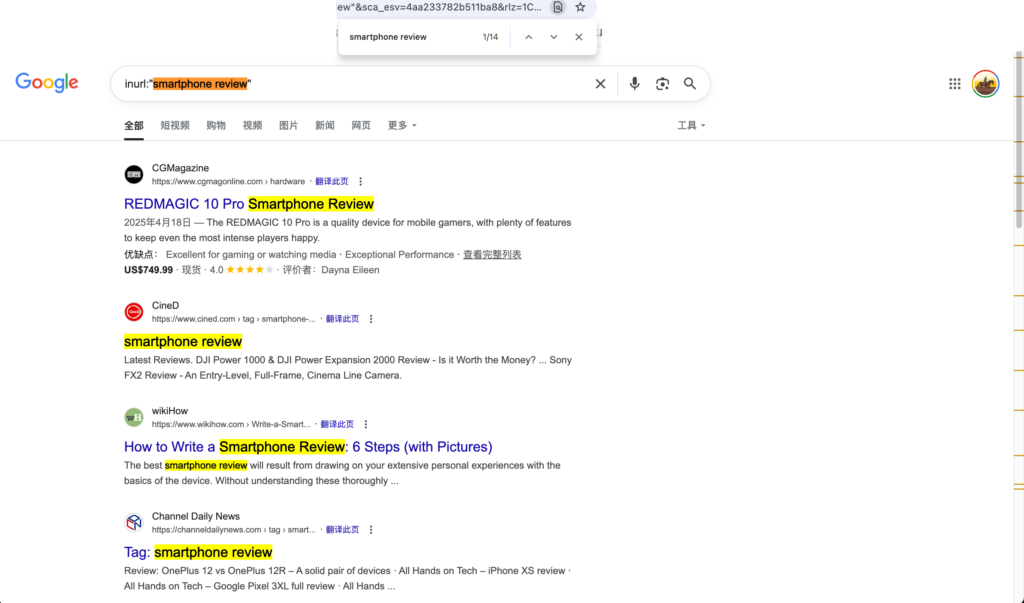Go to next find match

(x=554, y=37)
